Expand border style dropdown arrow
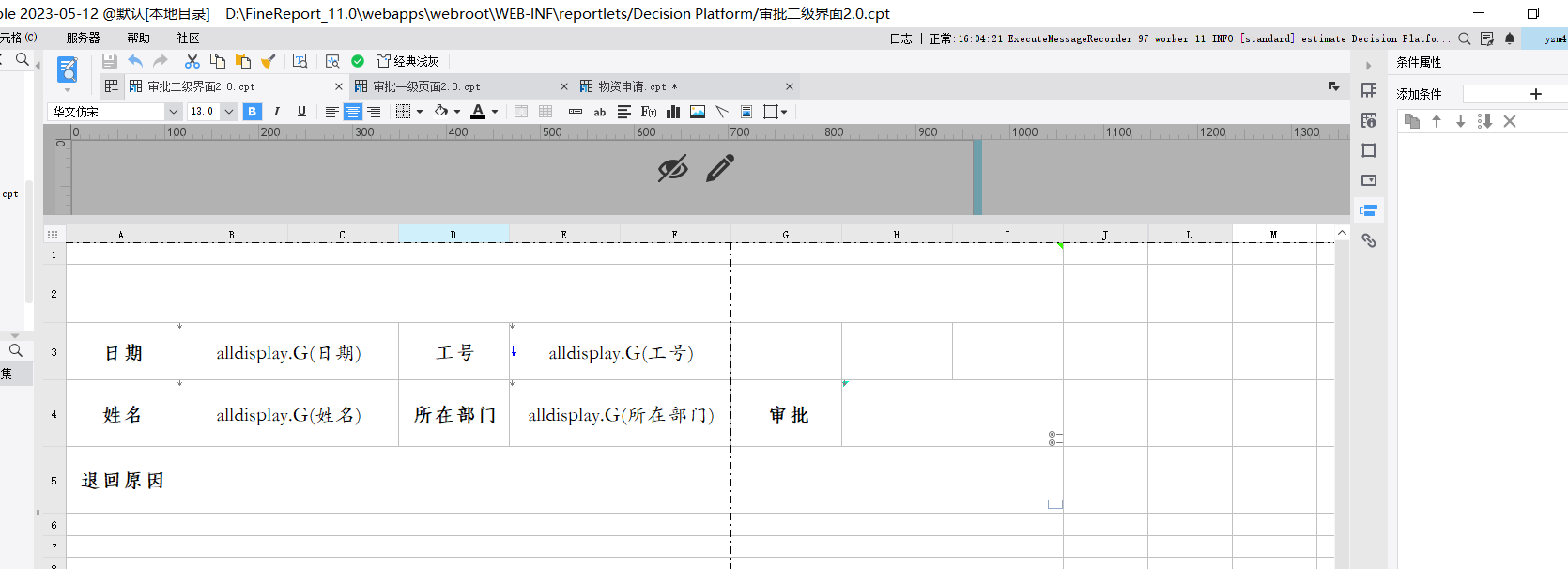Viewport: 1568px width, 569px height. click(420, 112)
